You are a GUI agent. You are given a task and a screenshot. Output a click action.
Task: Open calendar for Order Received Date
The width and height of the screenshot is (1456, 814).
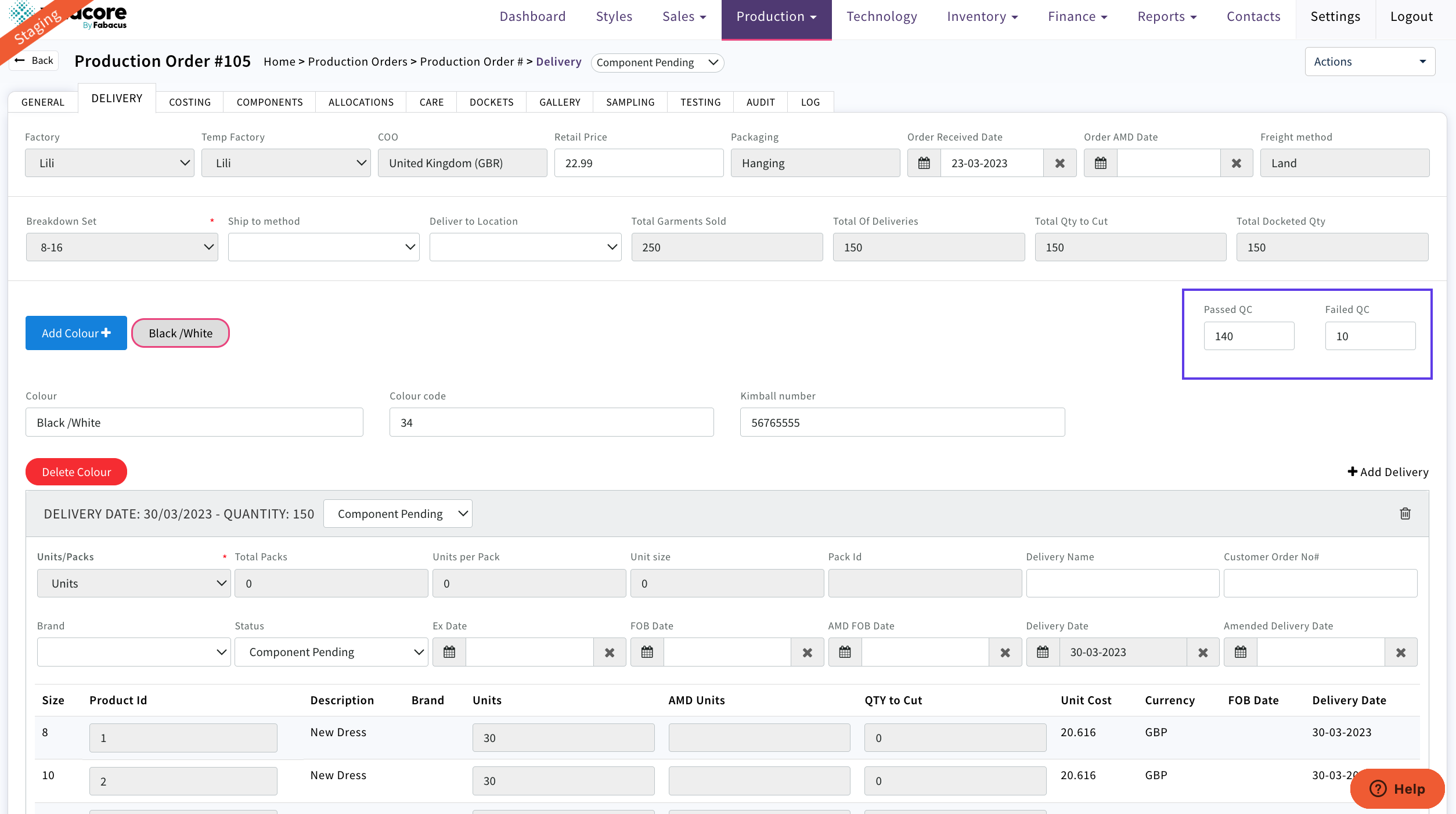(x=924, y=163)
